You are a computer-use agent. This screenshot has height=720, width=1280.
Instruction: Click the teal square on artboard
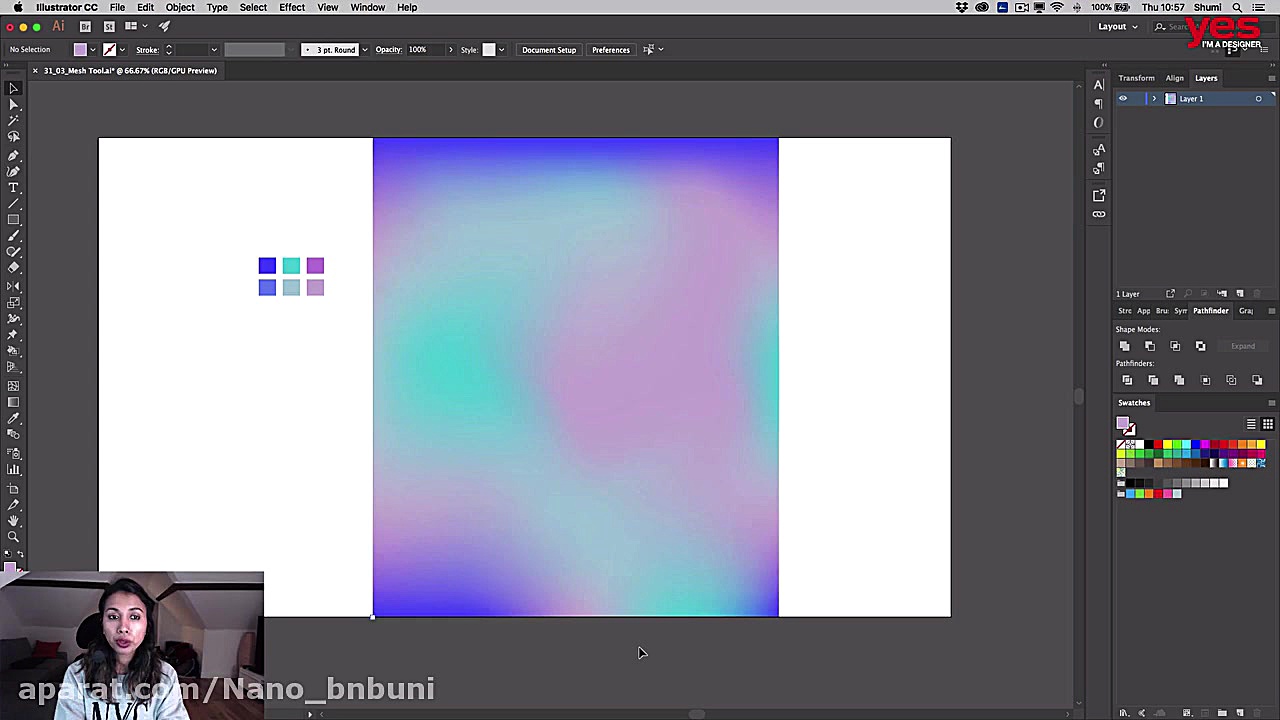291,265
